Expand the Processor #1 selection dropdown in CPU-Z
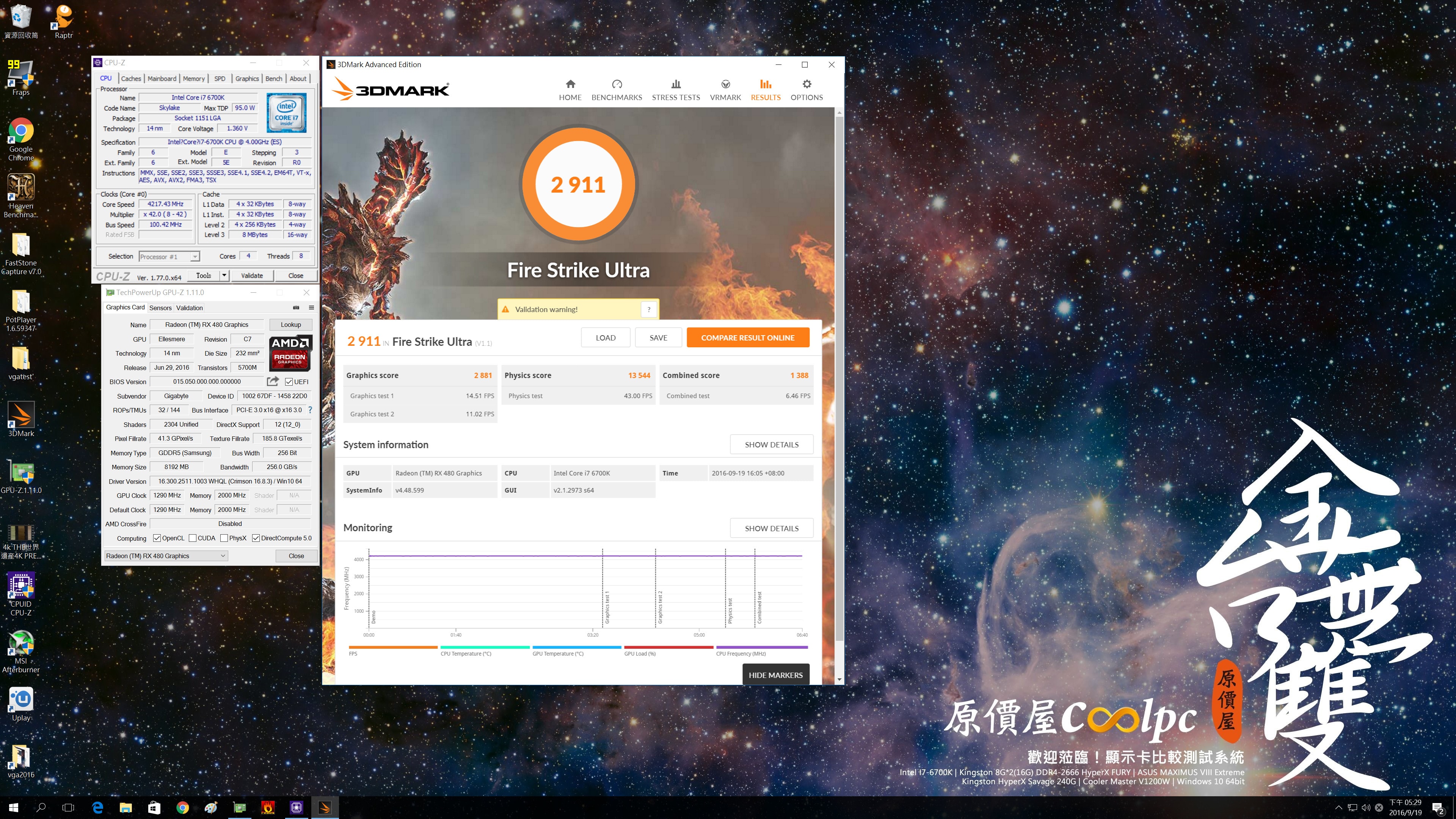This screenshot has height=819, width=1456. tap(195, 257)
